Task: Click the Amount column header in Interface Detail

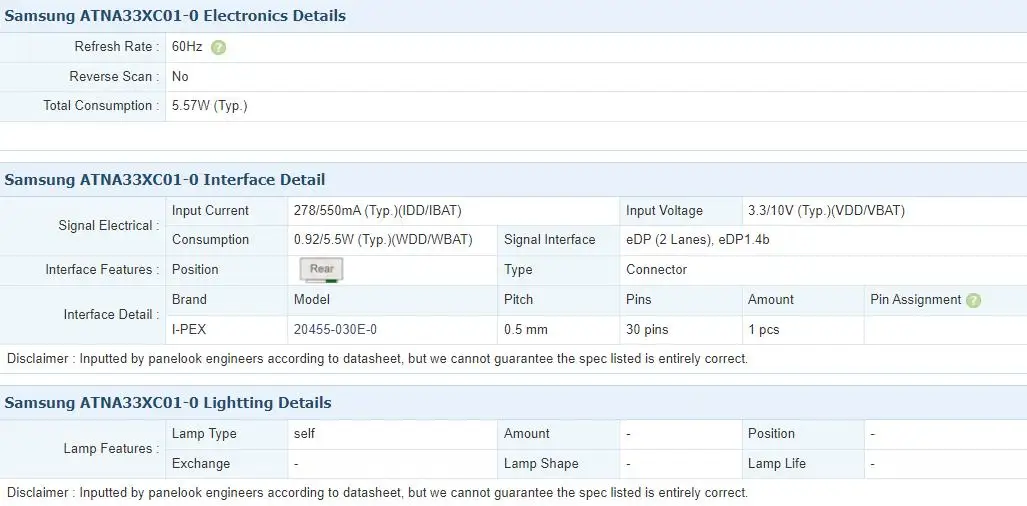Action: [771, 299]
